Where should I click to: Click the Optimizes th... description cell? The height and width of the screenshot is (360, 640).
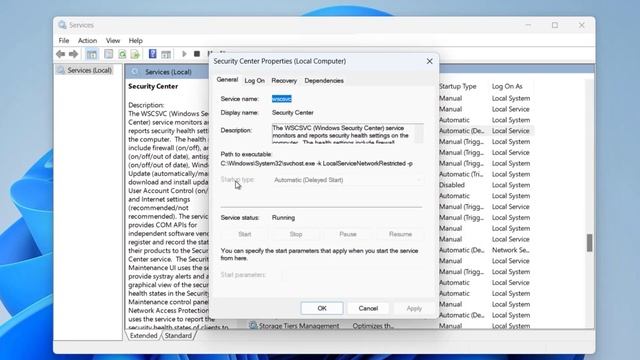tap(373, 326)
